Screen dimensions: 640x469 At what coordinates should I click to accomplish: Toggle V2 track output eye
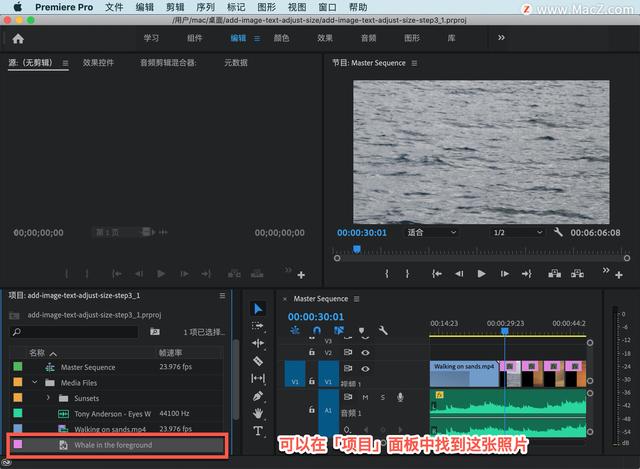(365, 352)
